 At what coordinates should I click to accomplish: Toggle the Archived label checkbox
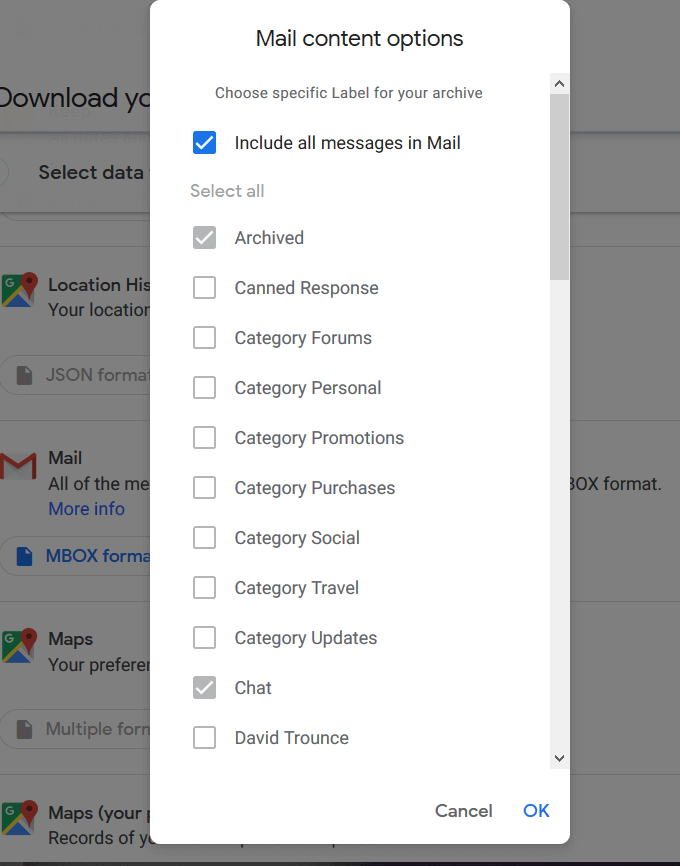[204, 237]
